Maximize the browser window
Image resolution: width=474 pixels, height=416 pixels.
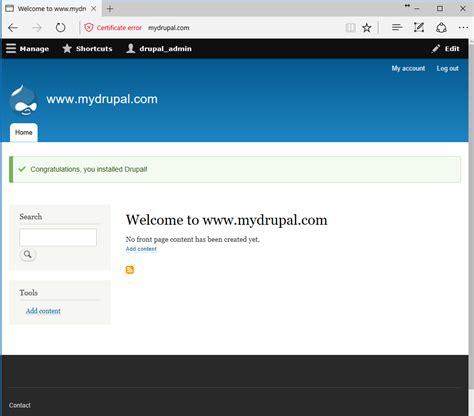coord(440,9)
